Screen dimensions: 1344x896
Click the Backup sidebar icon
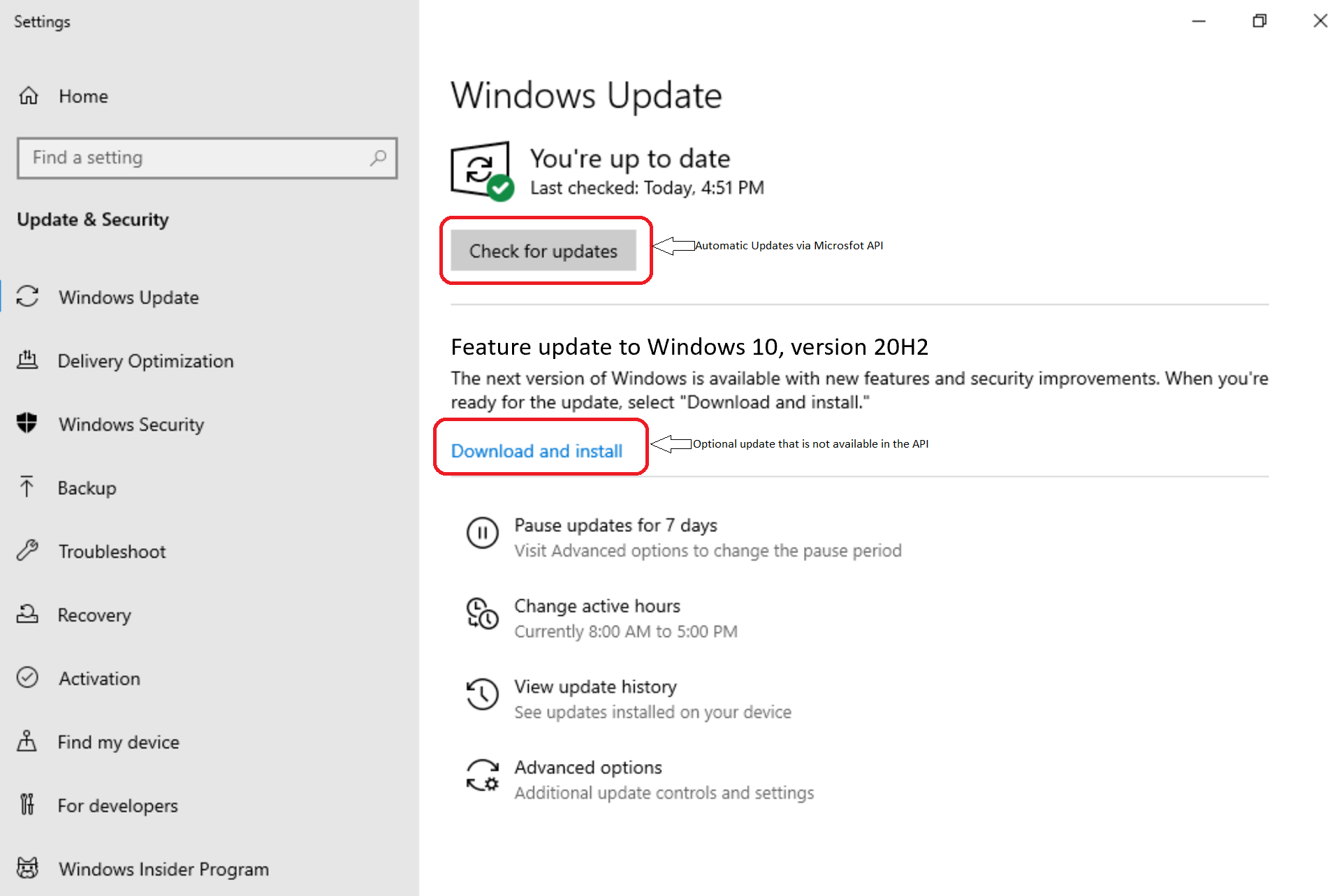point(27,487)
